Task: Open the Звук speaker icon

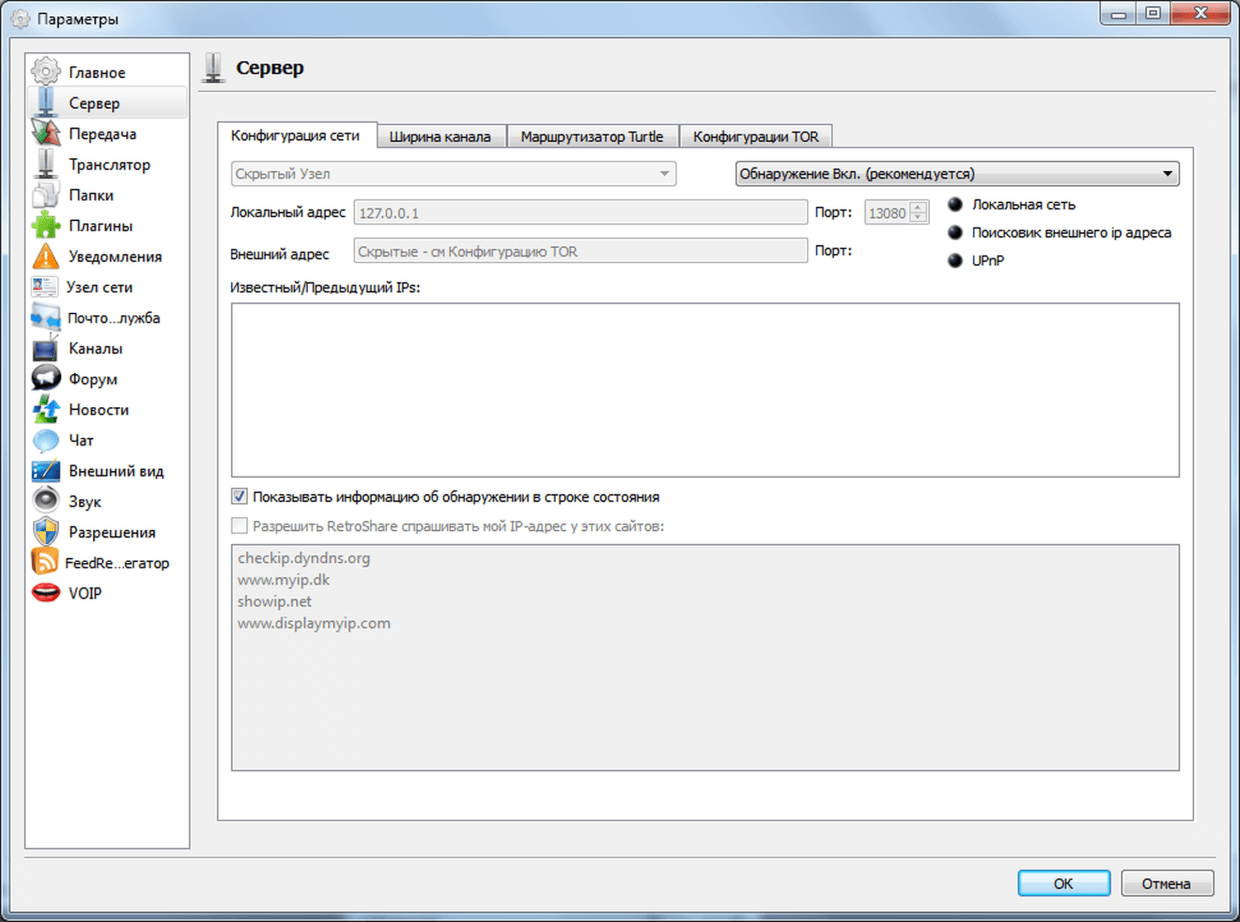Action: pos(46,502)
